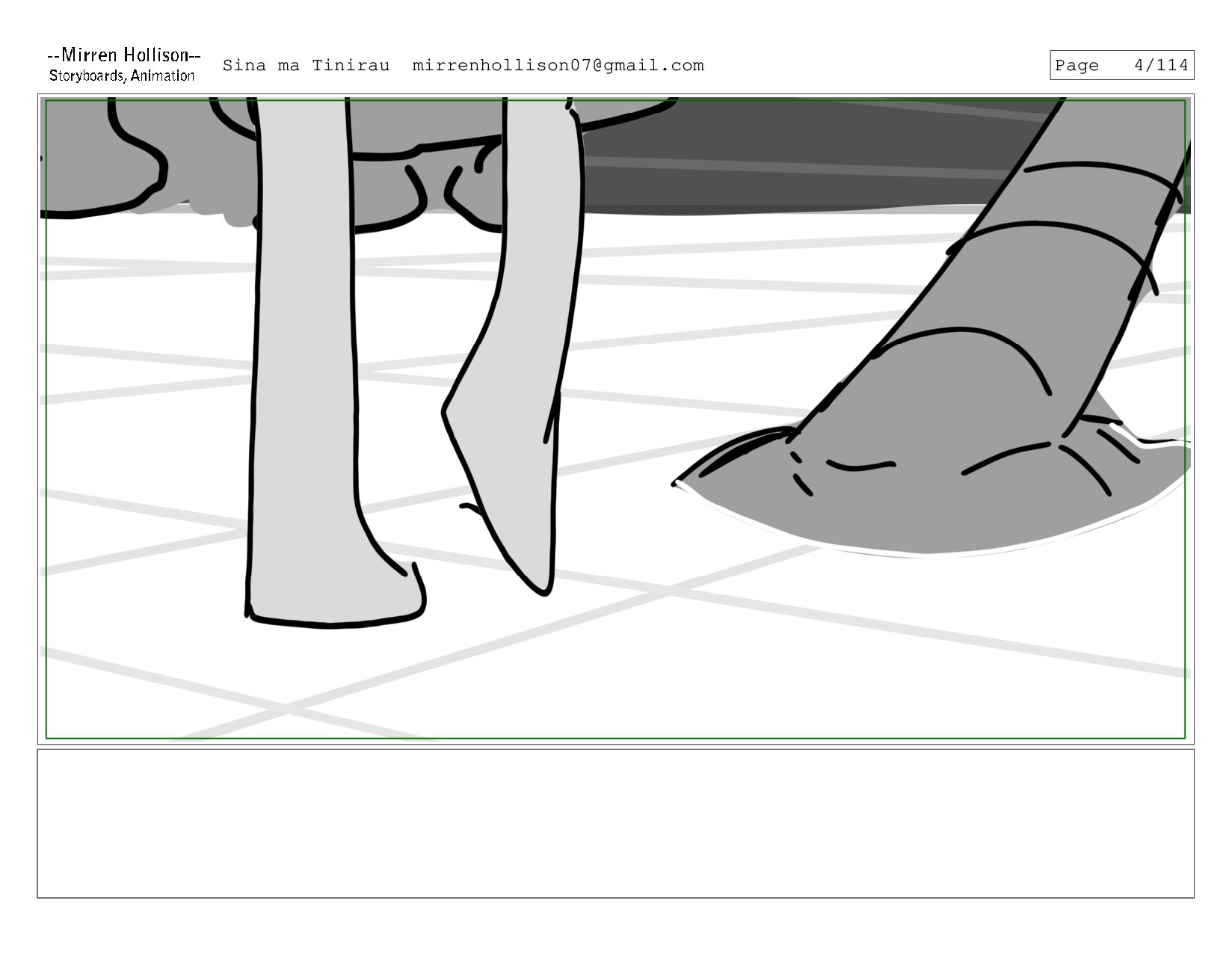The image size is (1232, 954).
Task: Click the 'Sina ma Tinirau' project title
Action: tap(307, 66)
